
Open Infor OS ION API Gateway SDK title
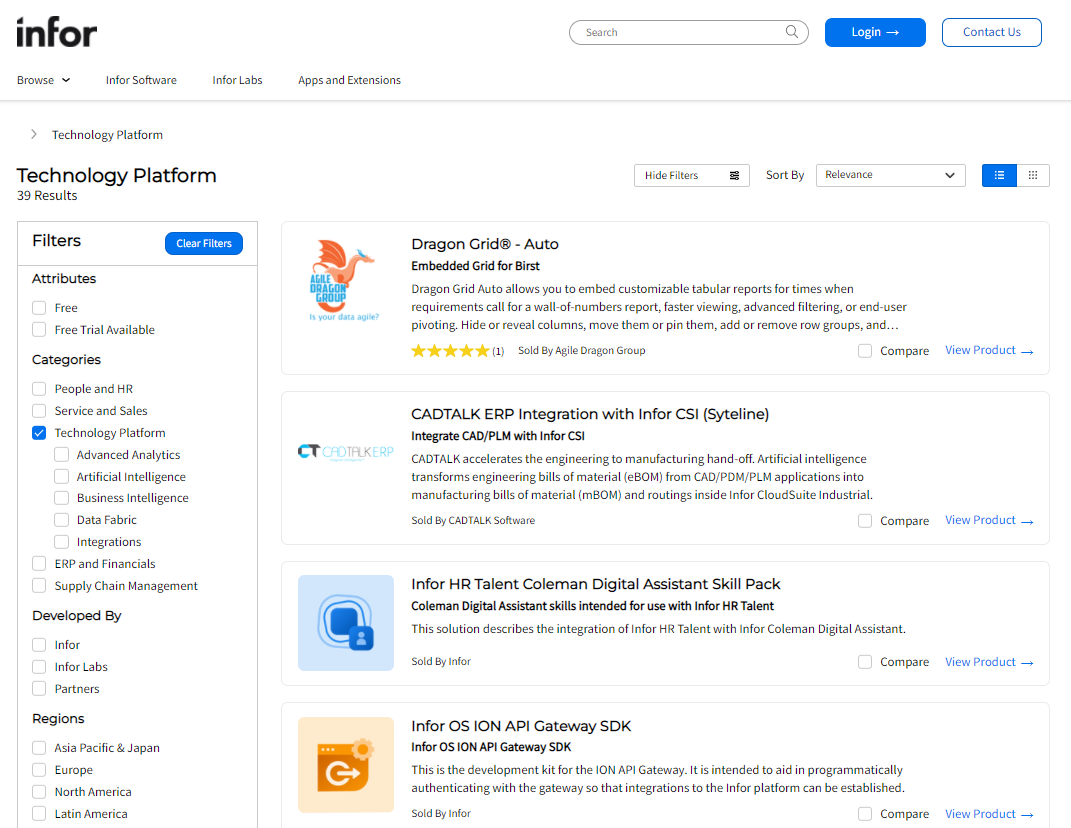click(521, 726)
